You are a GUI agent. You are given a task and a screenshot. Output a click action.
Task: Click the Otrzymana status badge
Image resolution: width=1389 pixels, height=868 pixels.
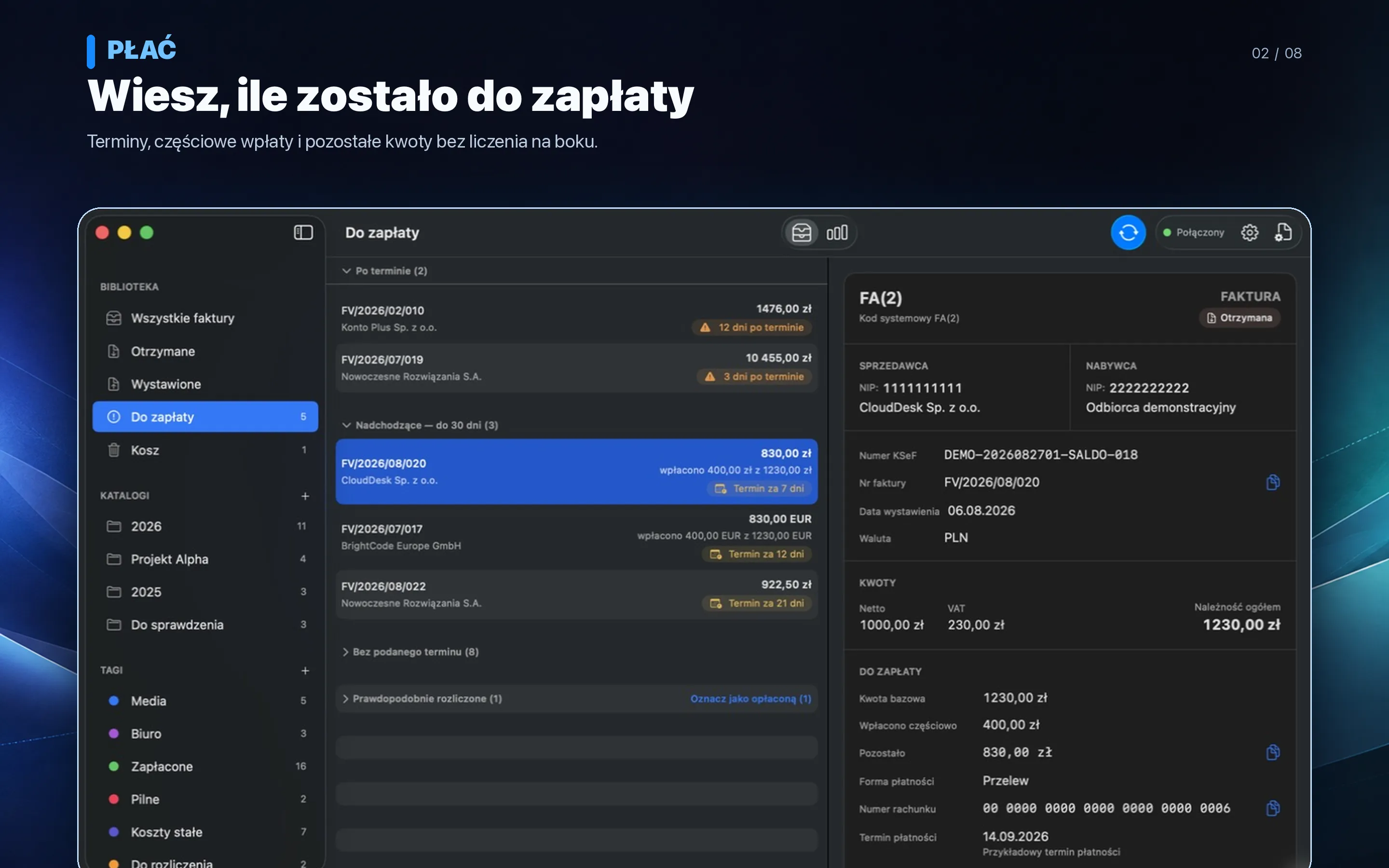(x=1239, y=318)
